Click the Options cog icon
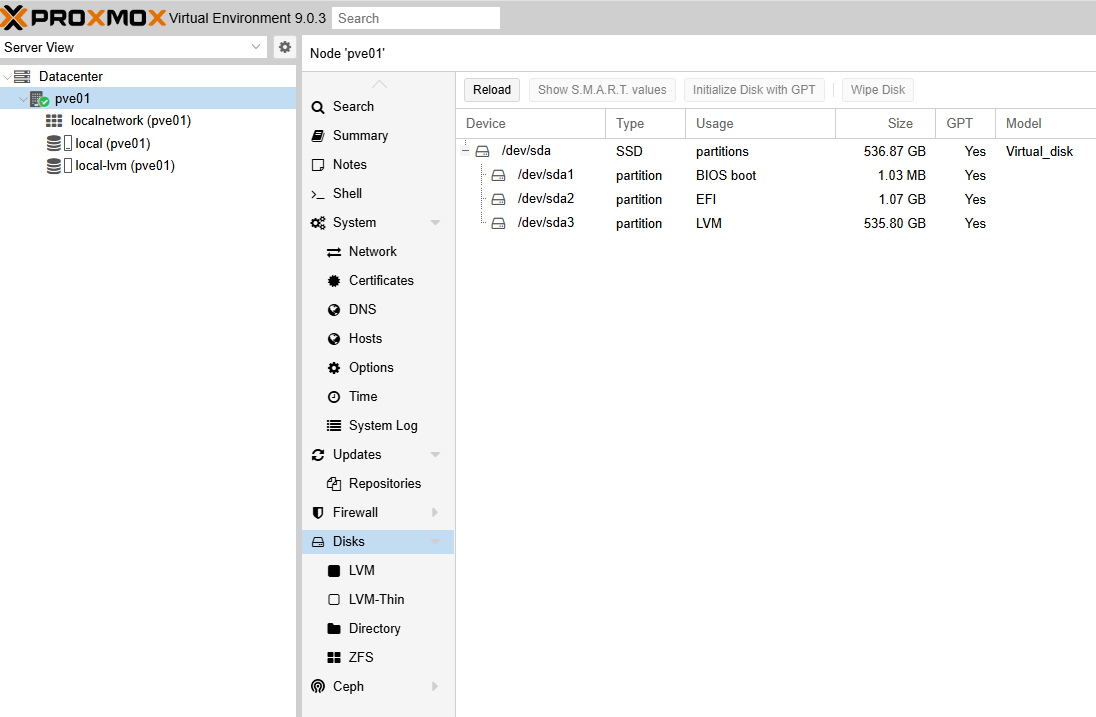 click(x=334, y=368)
